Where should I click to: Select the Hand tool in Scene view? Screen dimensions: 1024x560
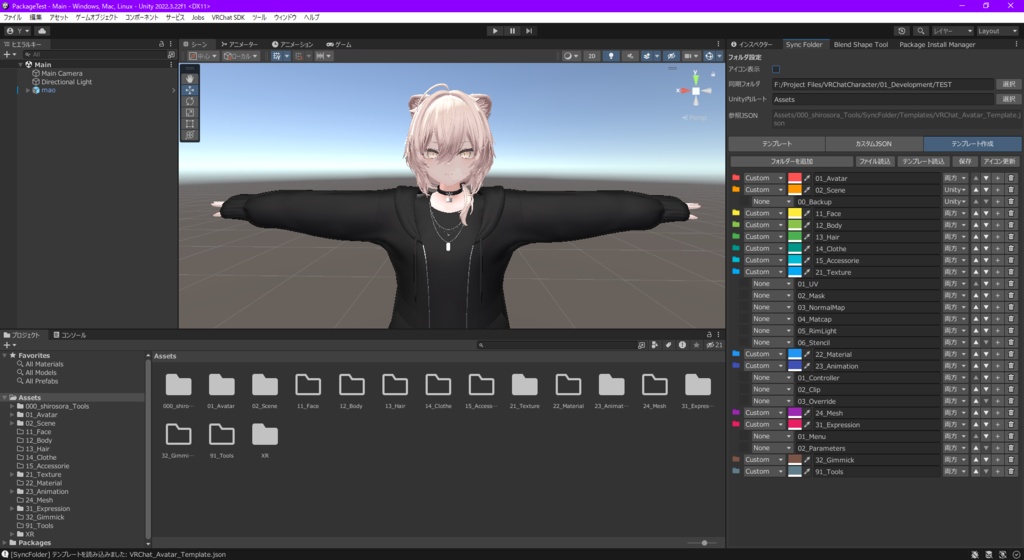(189, 78)
